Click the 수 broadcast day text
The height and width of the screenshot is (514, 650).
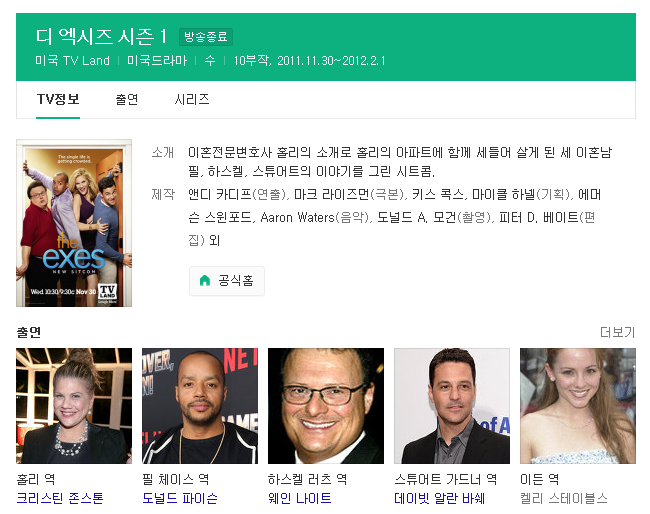pyautogui.click(x=210, y=61)
